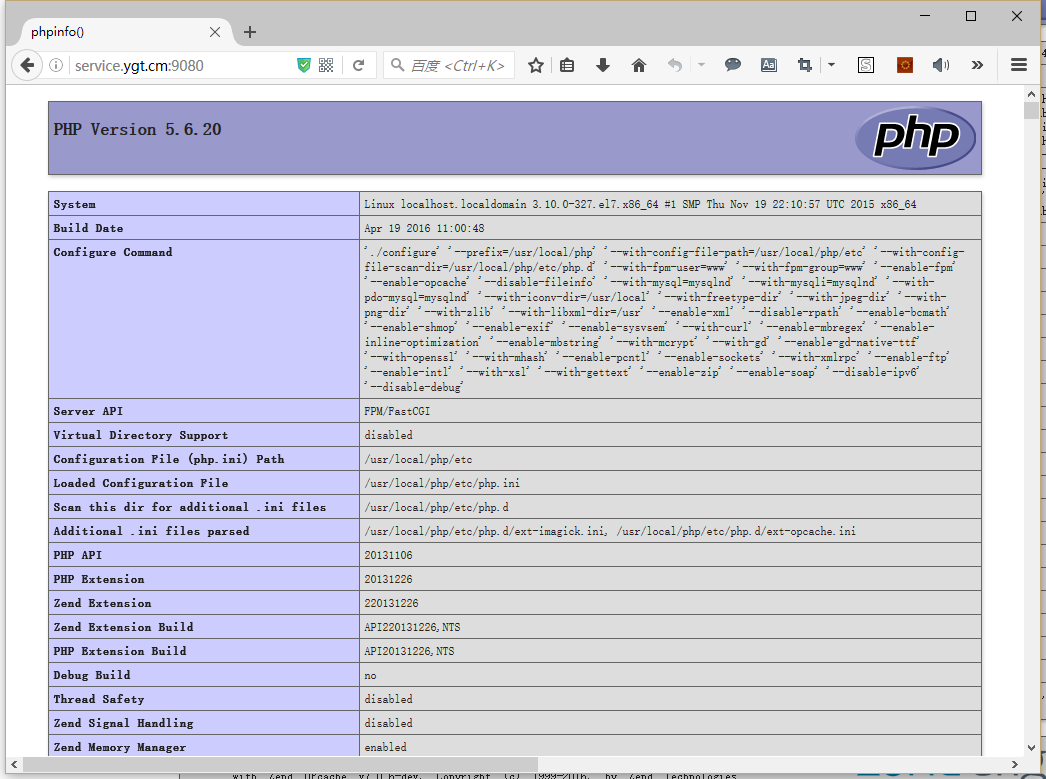This screenshot has height=779, width=1046.
Task: Click the horizontal scrollbar thumb
Action: [x=280, y=765]
